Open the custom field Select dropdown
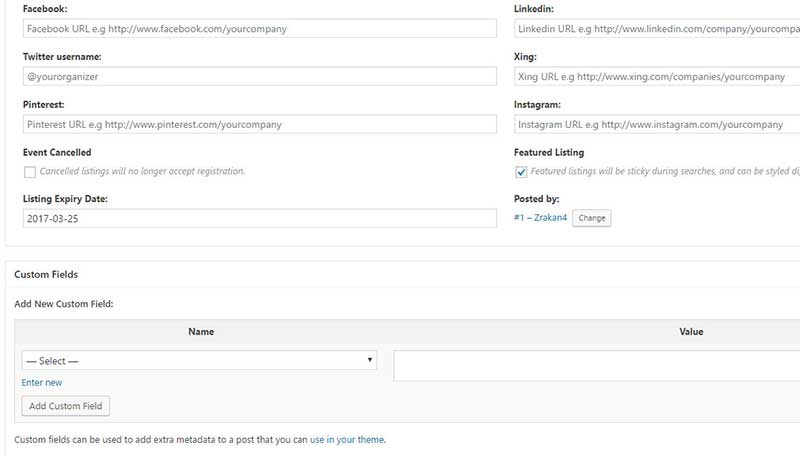This screenshot has width=800, height=455. click(199, 360)
